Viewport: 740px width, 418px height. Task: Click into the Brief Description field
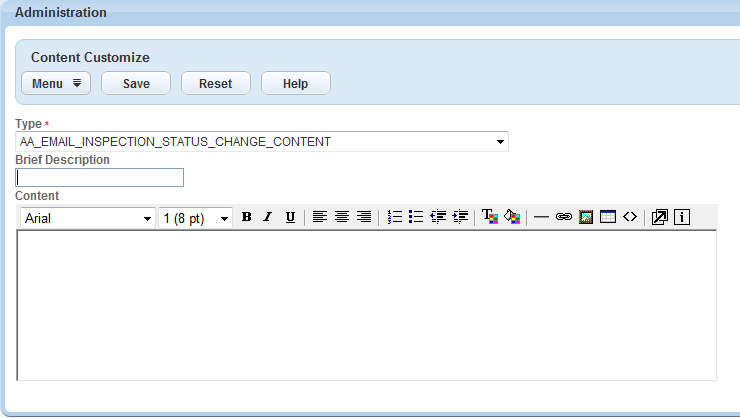[100, 178]
